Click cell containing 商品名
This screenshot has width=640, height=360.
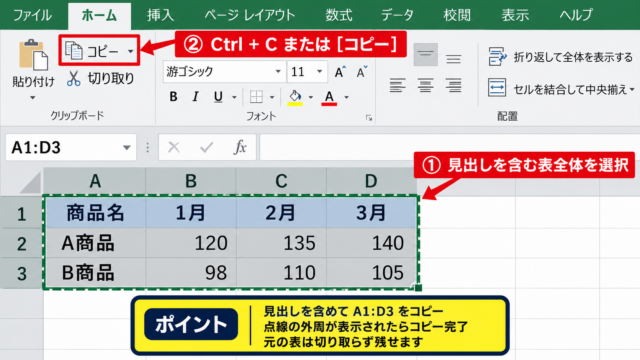coord(95,213)
